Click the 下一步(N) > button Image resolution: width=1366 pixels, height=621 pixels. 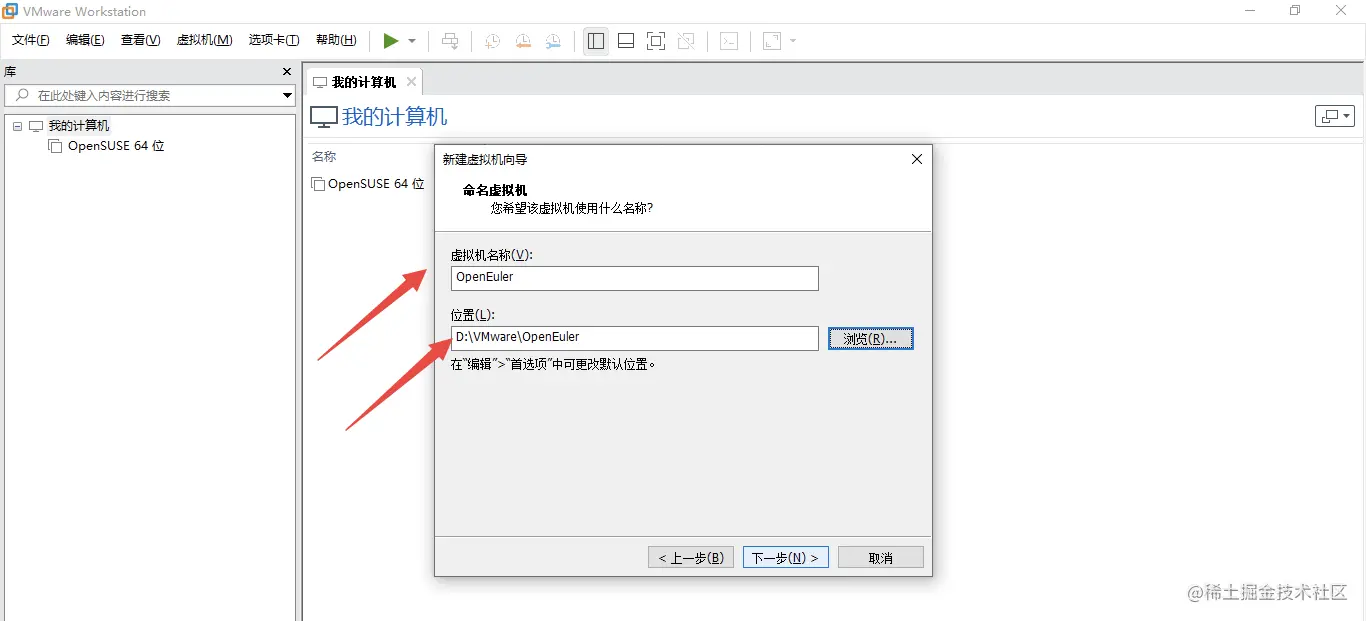click(x=785, y=557)
